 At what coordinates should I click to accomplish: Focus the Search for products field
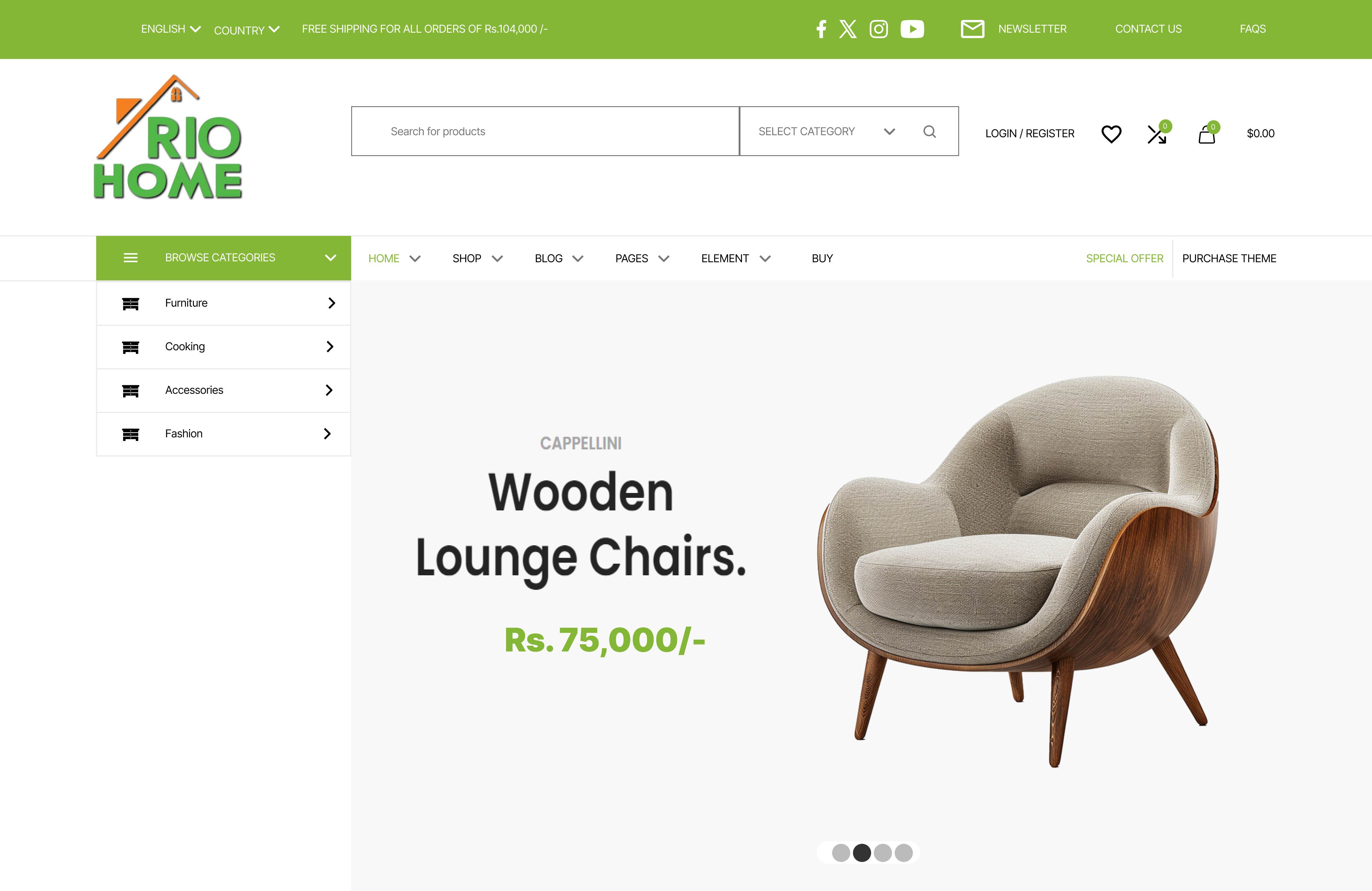[x=545, y=131]
